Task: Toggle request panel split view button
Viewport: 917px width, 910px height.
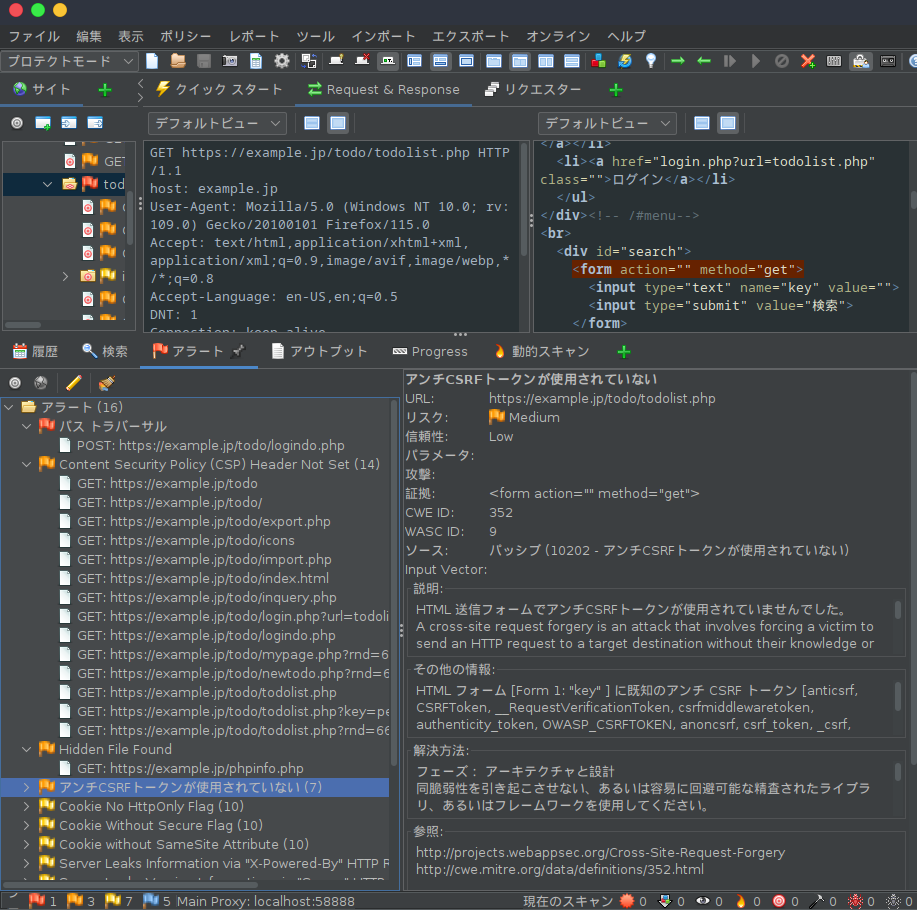Action: click(x=312, y=123)
